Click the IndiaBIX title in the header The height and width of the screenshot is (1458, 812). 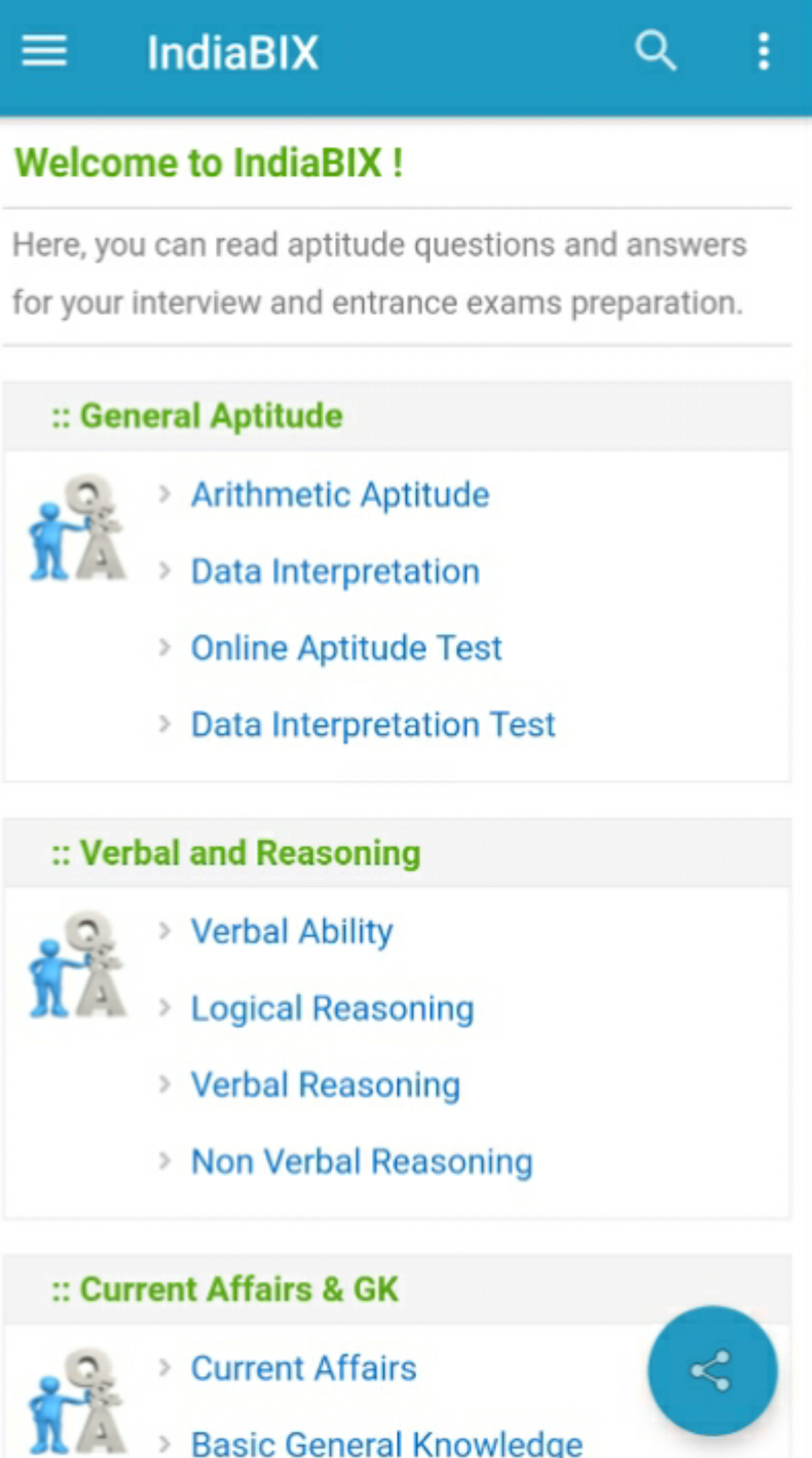coord(233,52)
